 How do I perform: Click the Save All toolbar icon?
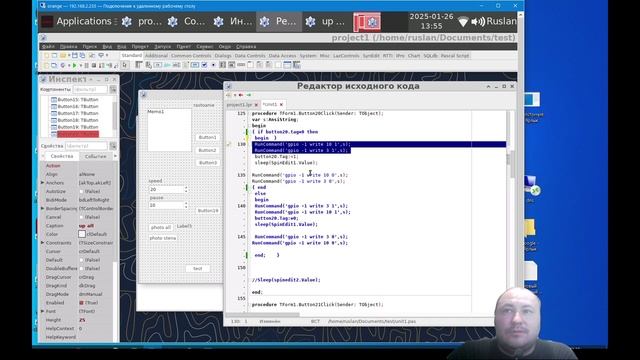(82, 55)
